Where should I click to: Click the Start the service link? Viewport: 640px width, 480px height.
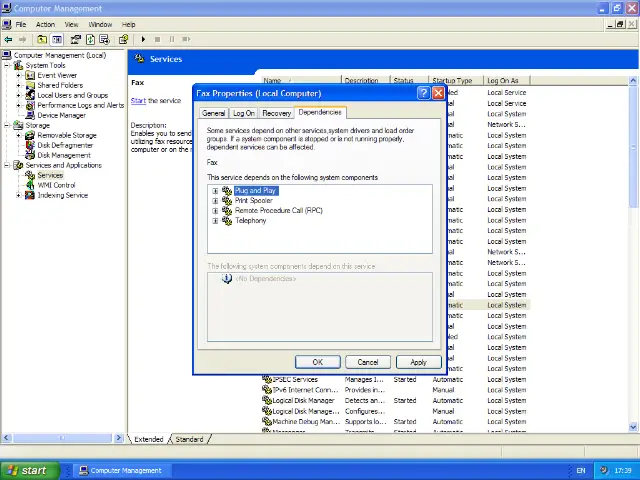point(138,100)
